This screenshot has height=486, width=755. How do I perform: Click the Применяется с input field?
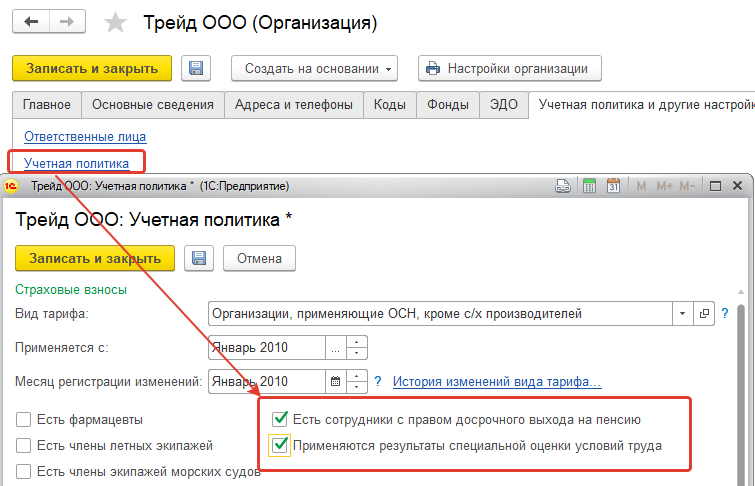click(x=267, y=348)
